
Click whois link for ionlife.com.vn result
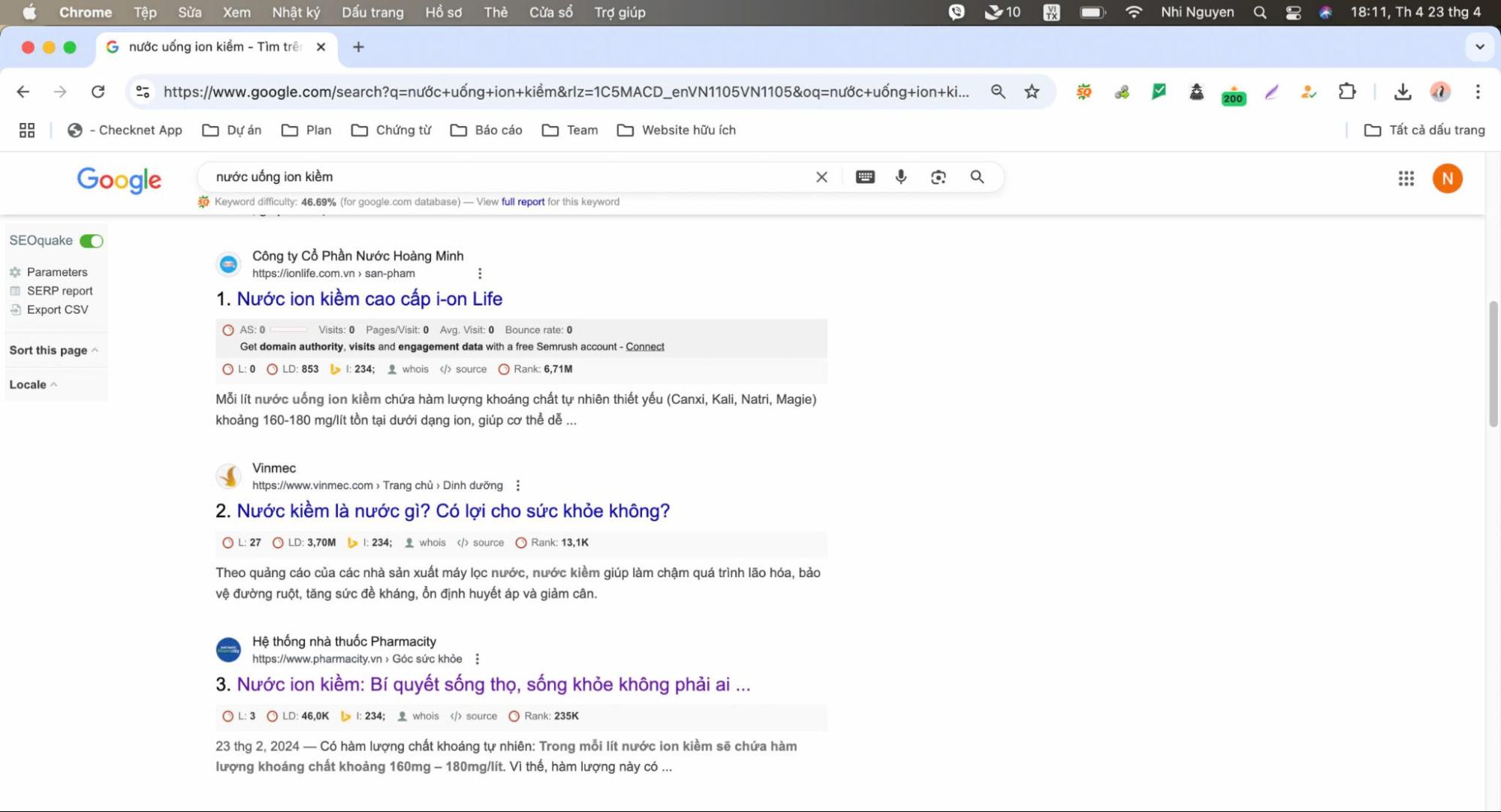415,369
